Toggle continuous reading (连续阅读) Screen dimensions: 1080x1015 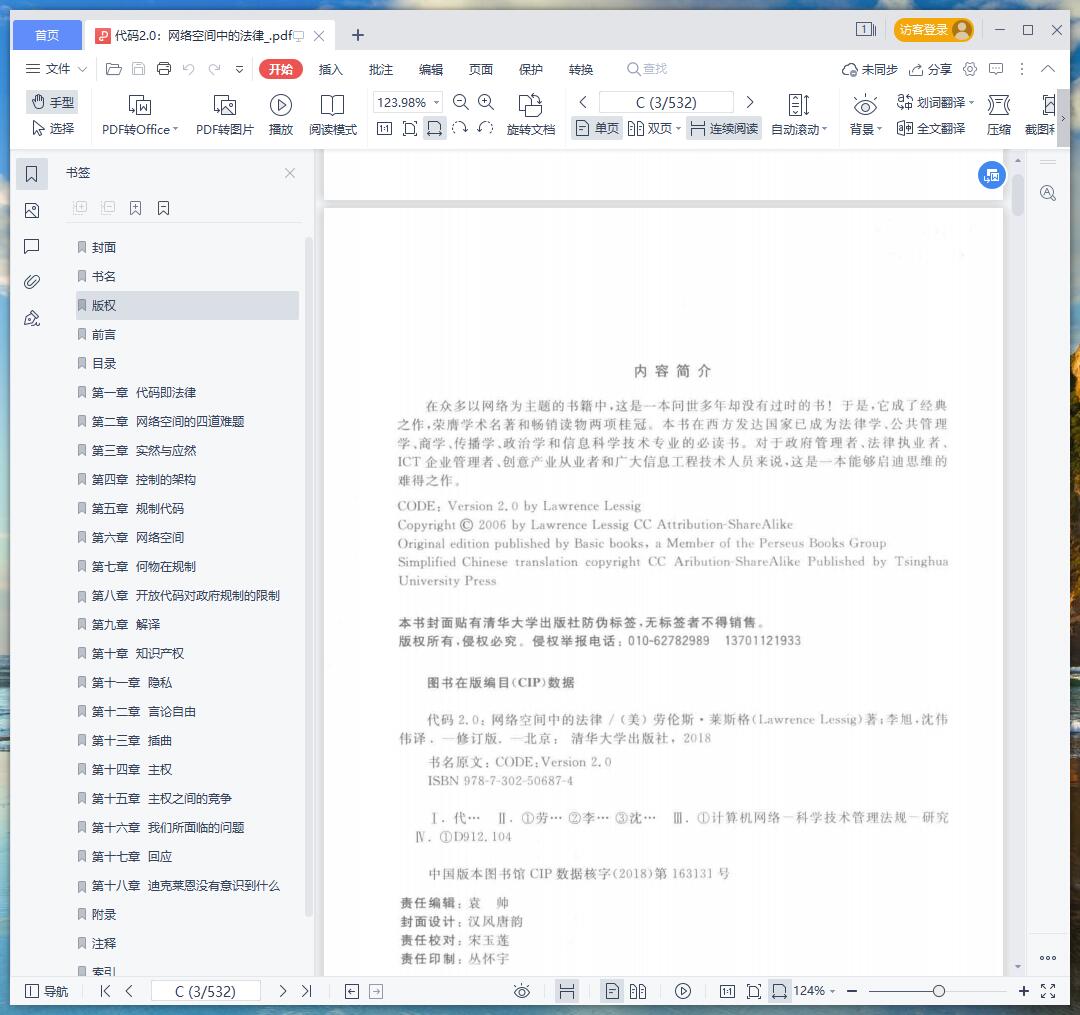[x=724, y=128]
